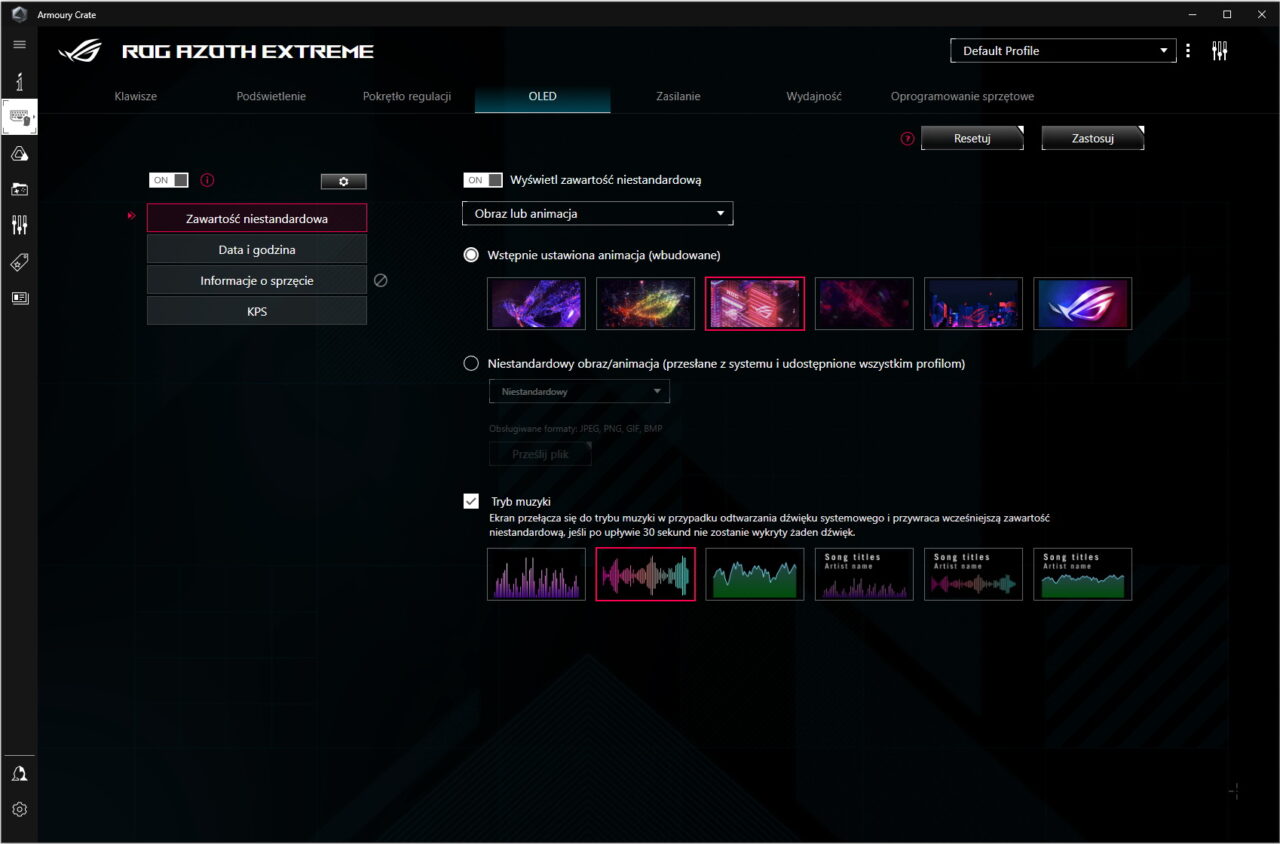Open the OLED settings gear button

coord(344,181)
